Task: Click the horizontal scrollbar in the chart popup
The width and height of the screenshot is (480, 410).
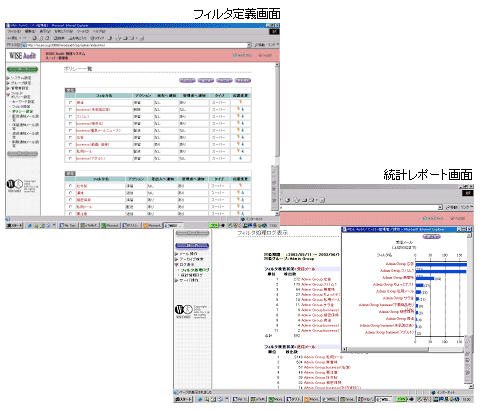Action: tap(388, 349)
